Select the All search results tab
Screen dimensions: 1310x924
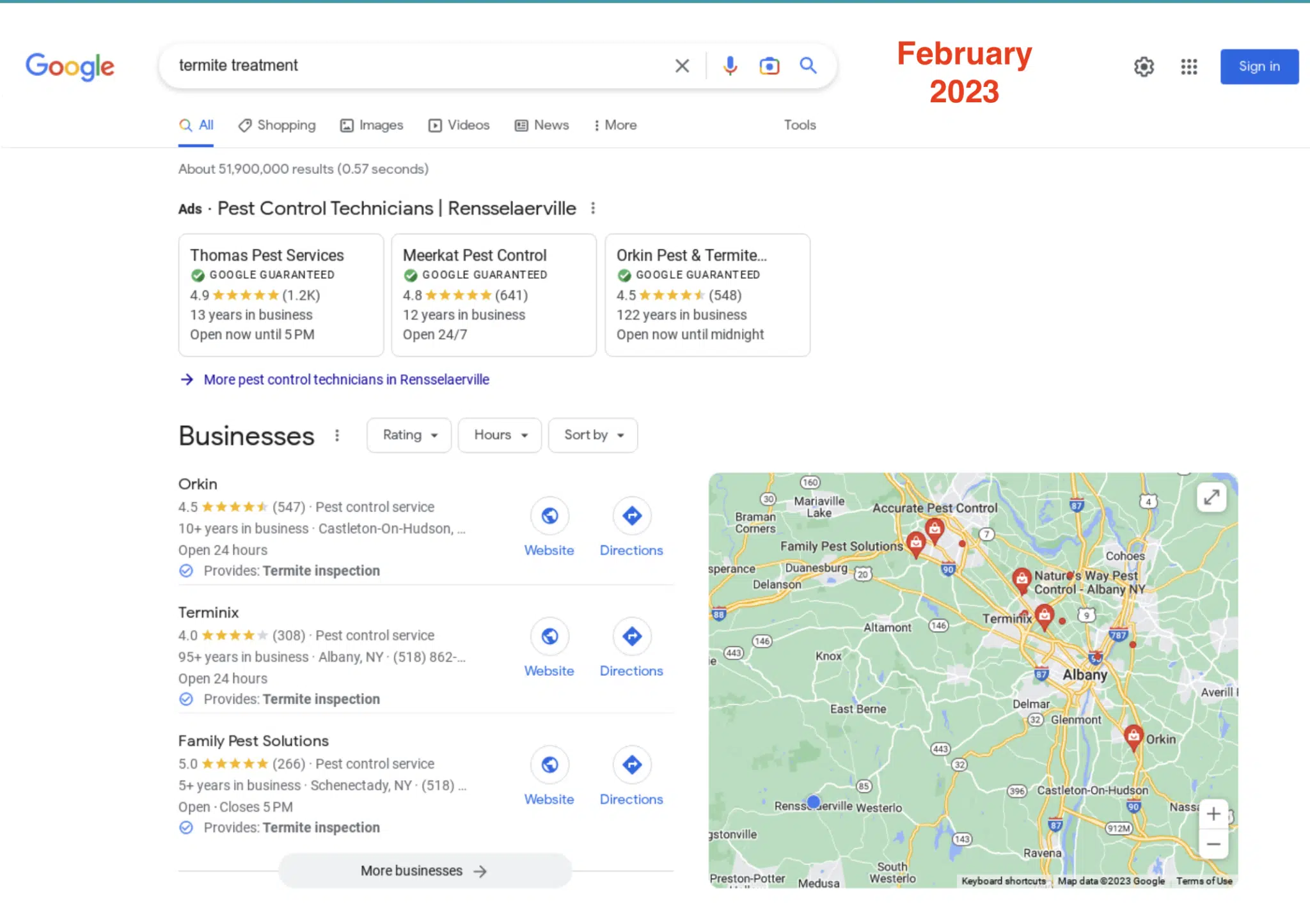197,125
